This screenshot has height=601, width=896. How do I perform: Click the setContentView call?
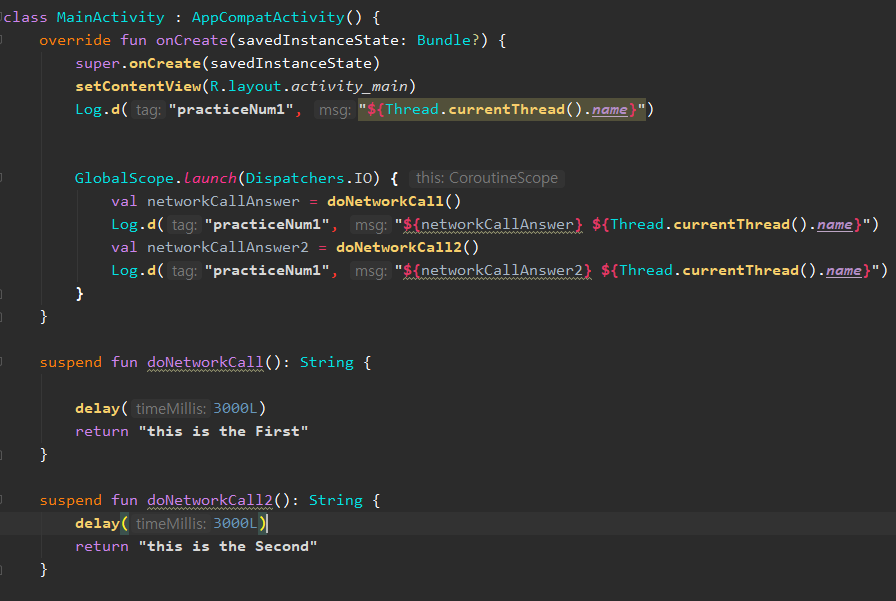[x=138, y=86]
